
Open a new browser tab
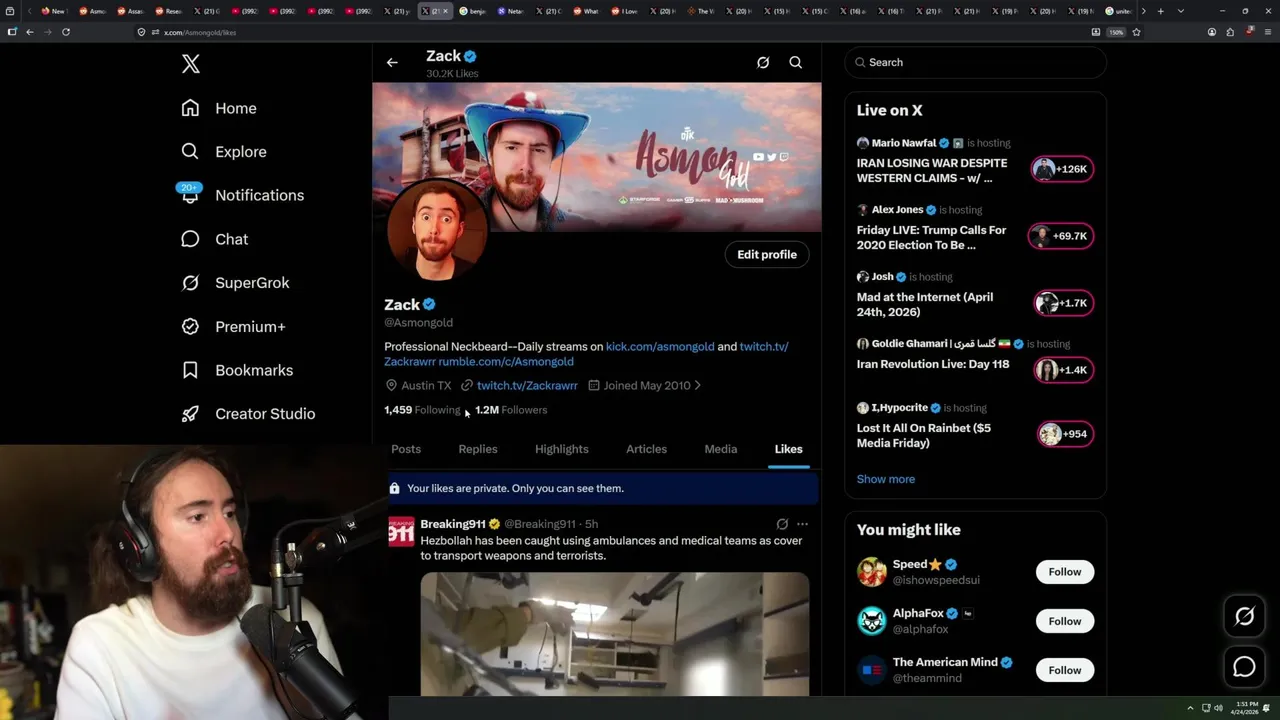click(x=1161, y=11)
